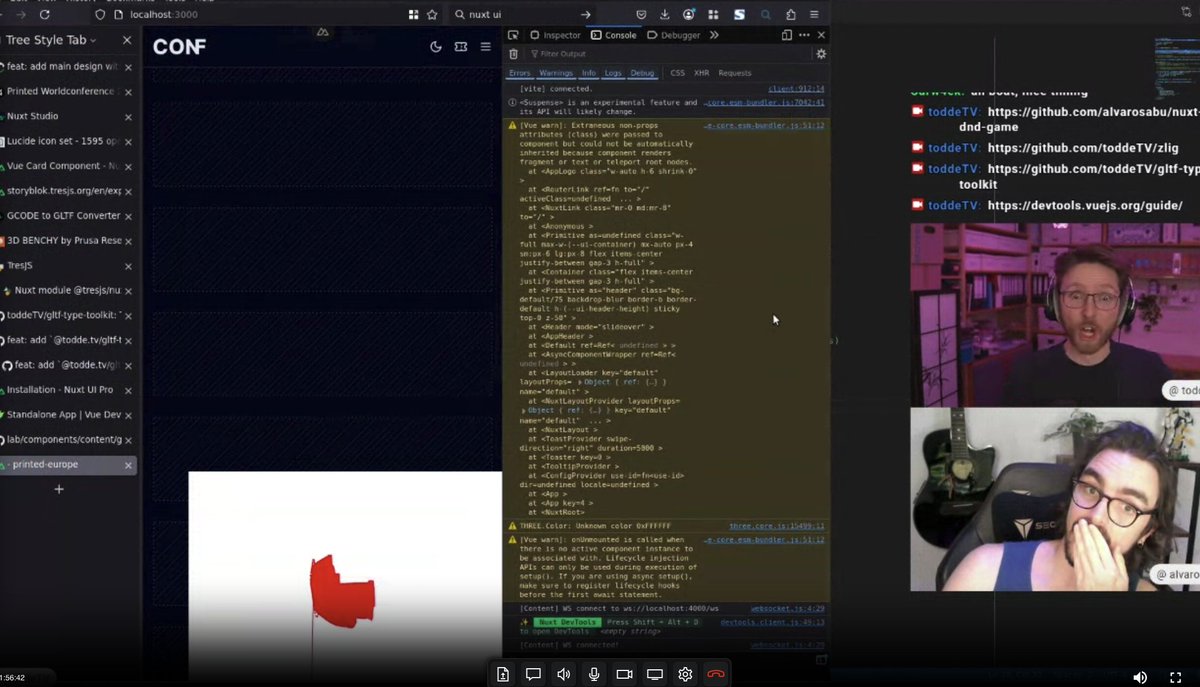Image resolution: width=1200 pixels, height=687 pixels.
Task: Toggle the CSS console filter
Action: pos(678,73)
